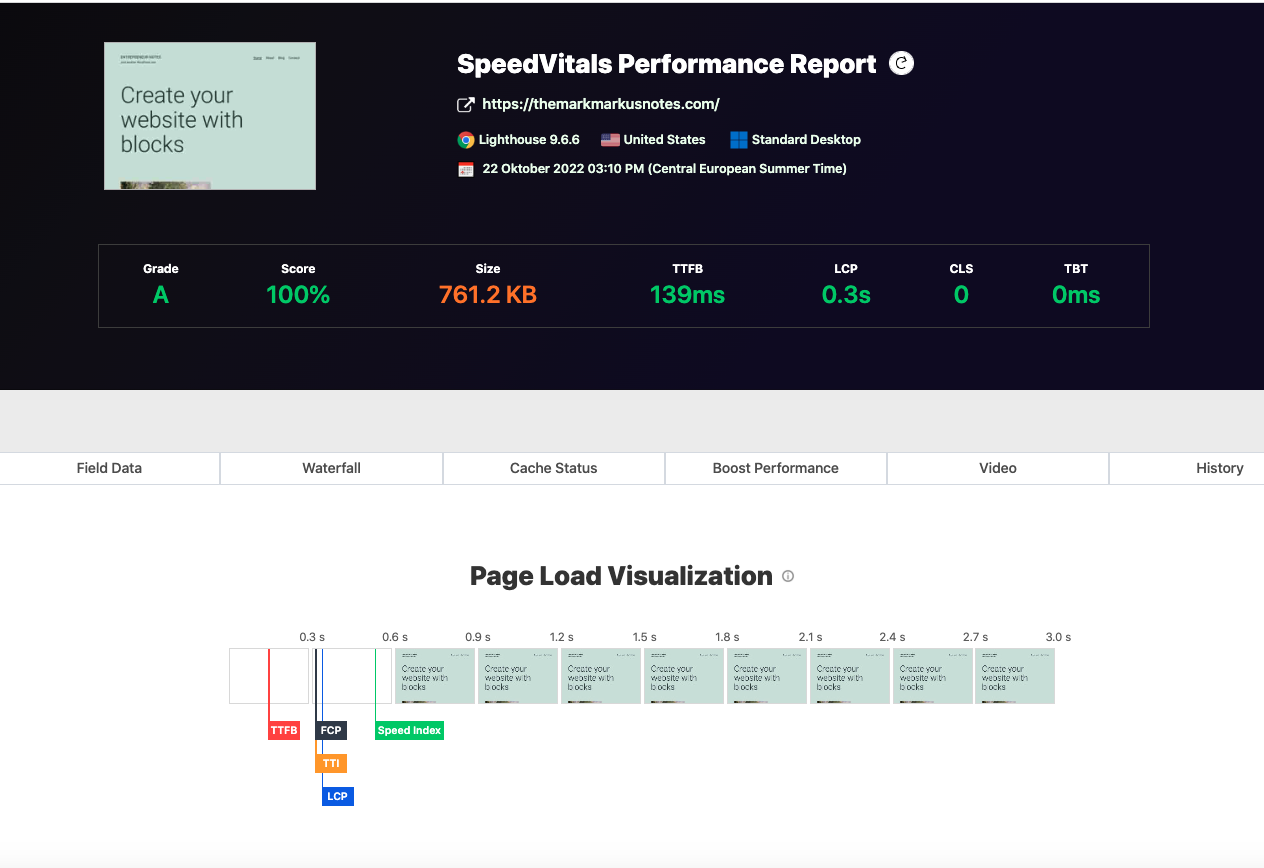Click the United States flag icon
The height and width of the screenshot is (868, 1264).
click(x=610, y=140)
